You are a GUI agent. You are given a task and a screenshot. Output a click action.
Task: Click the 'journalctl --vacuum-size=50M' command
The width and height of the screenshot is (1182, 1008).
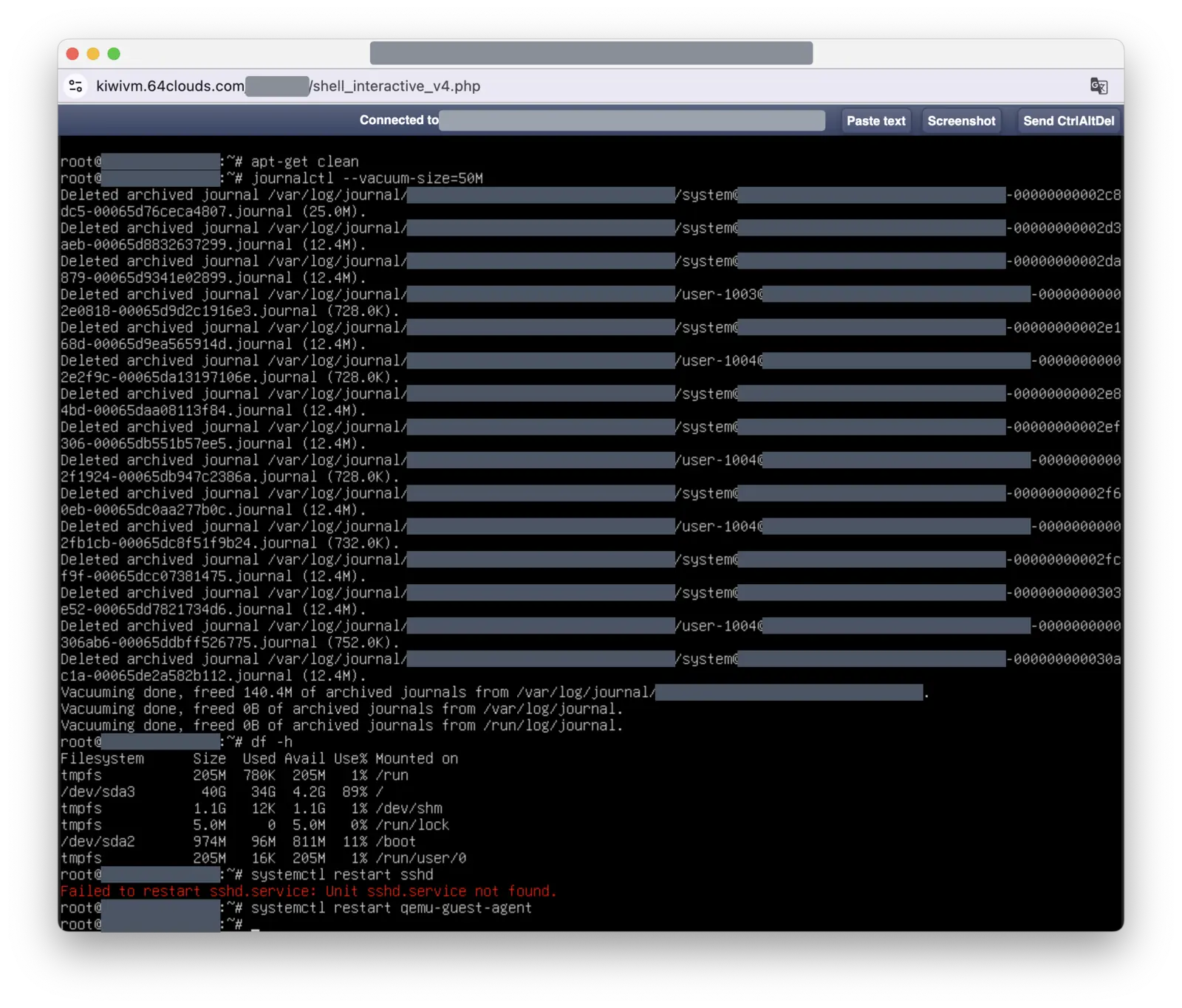tap(367, 178)
